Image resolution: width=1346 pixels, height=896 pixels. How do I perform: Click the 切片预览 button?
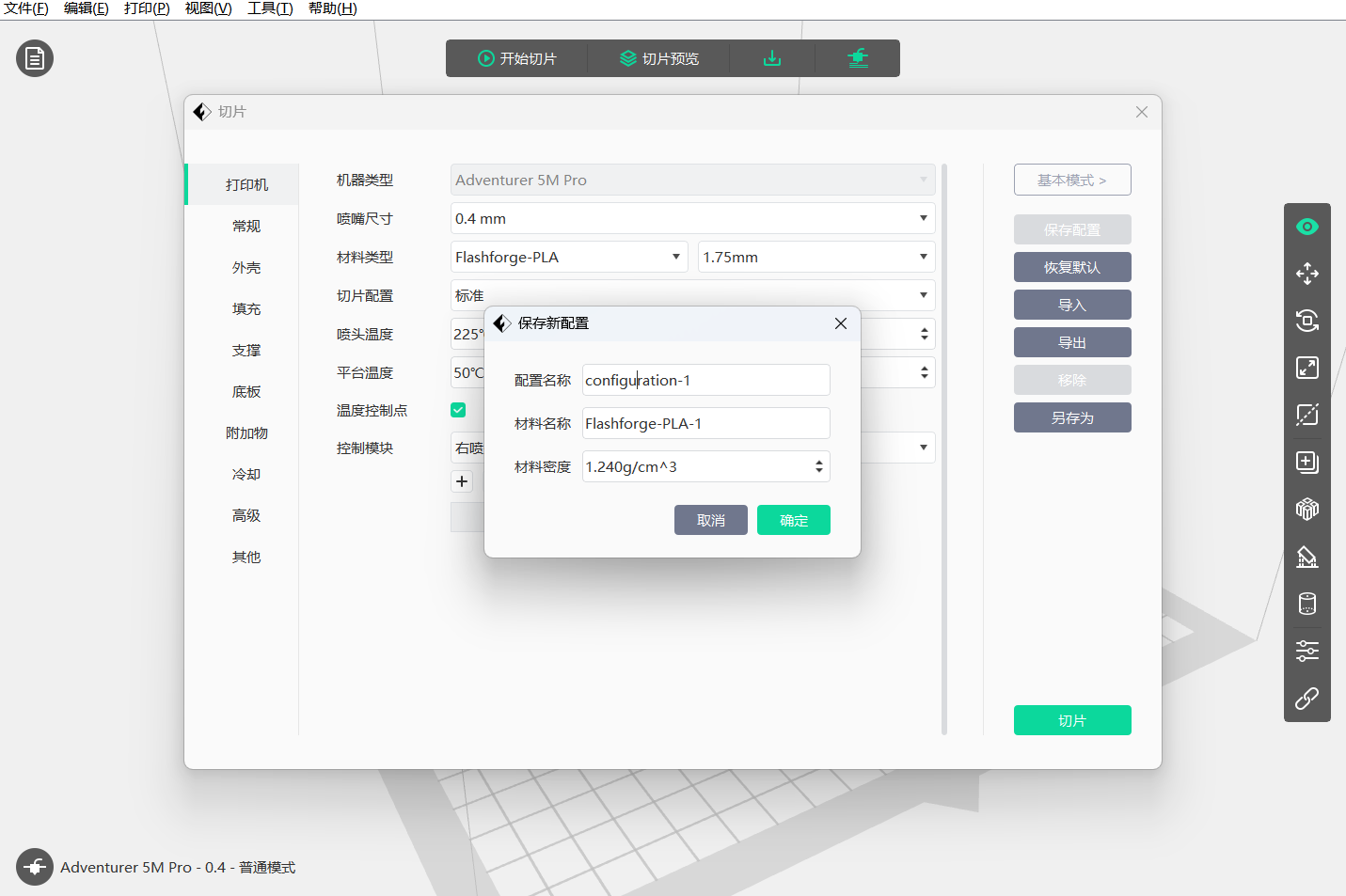(659, 58)
